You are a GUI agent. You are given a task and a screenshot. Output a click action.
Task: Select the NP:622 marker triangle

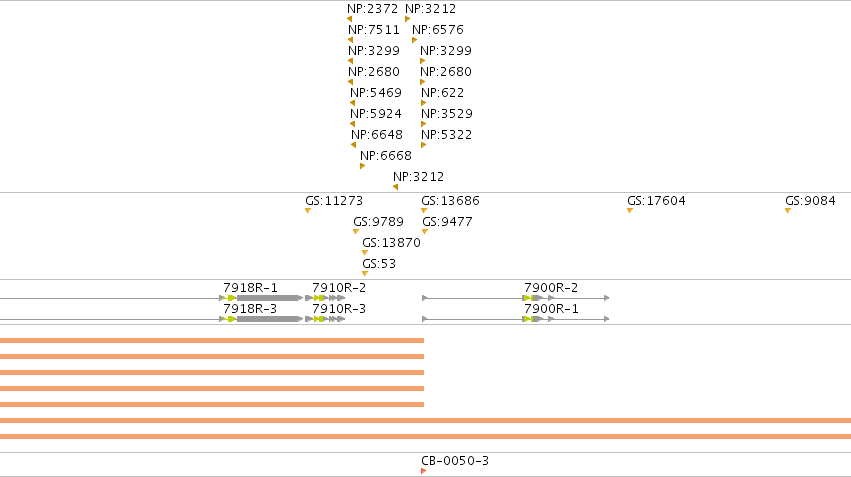click(423, 103)
